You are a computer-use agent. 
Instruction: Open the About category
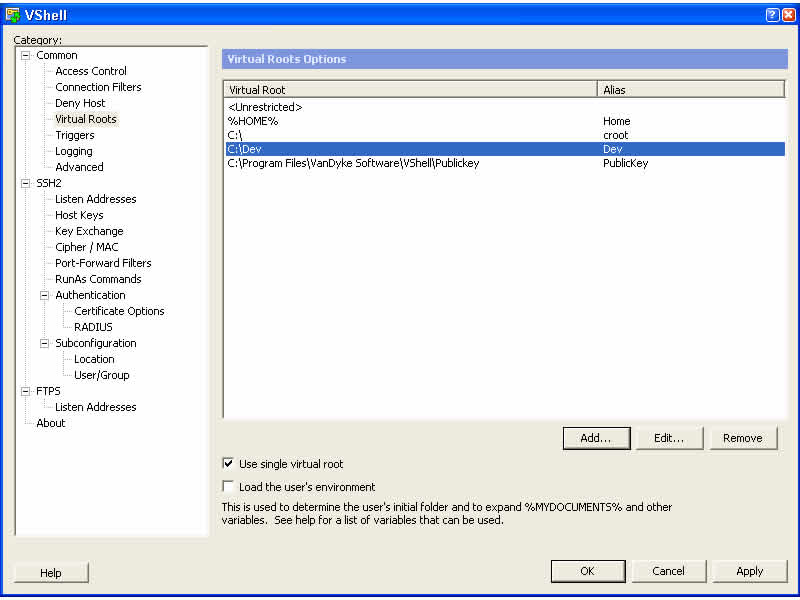coord(51,423)
